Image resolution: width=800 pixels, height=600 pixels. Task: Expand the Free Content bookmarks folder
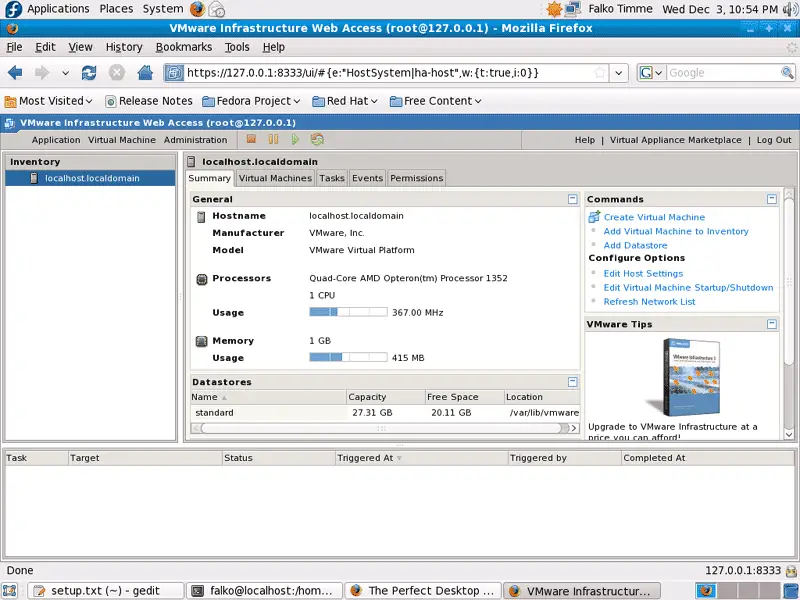(x=436, y=101)
